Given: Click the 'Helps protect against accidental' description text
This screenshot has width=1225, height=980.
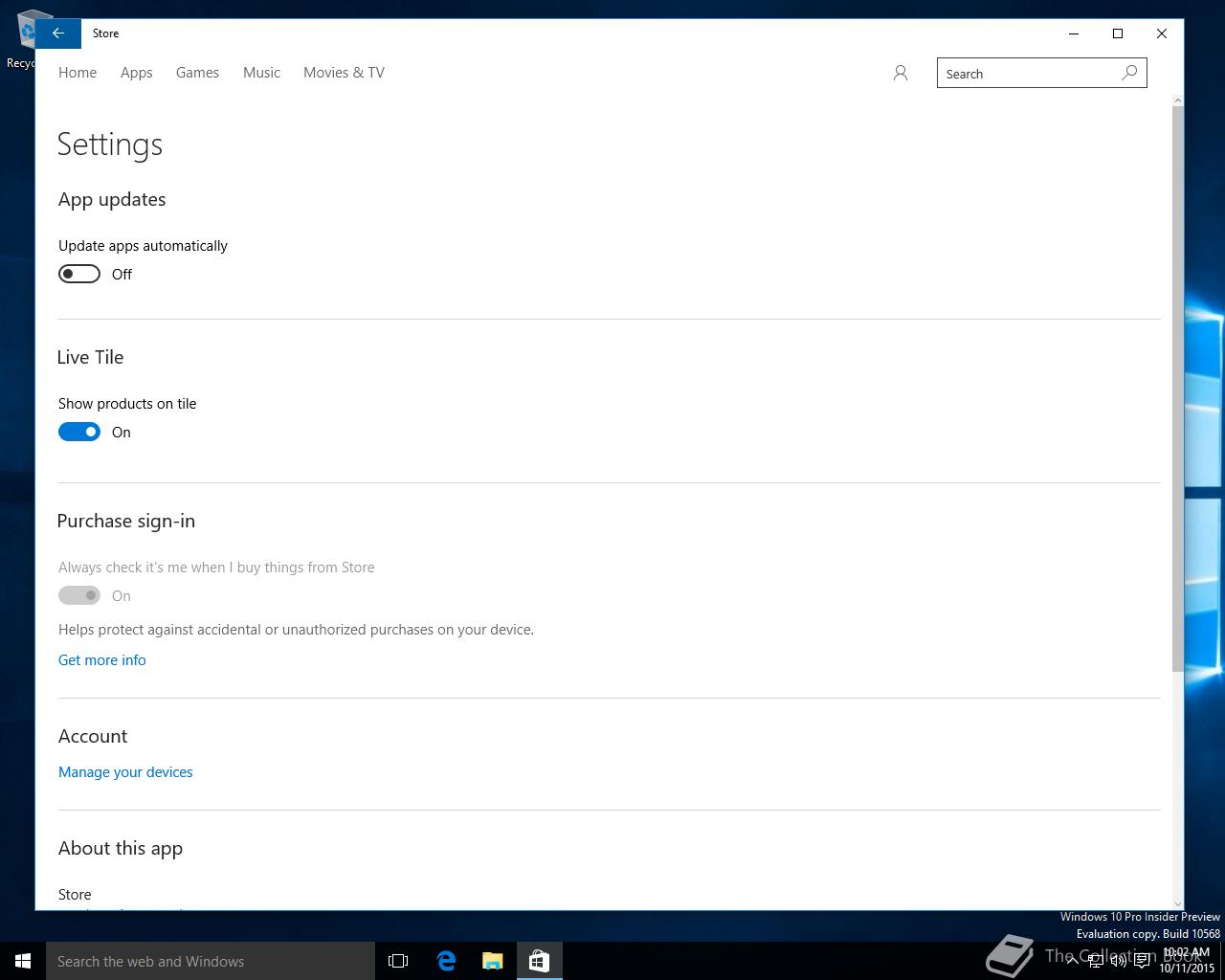Looking at the screenshot, I should (296, 630).
